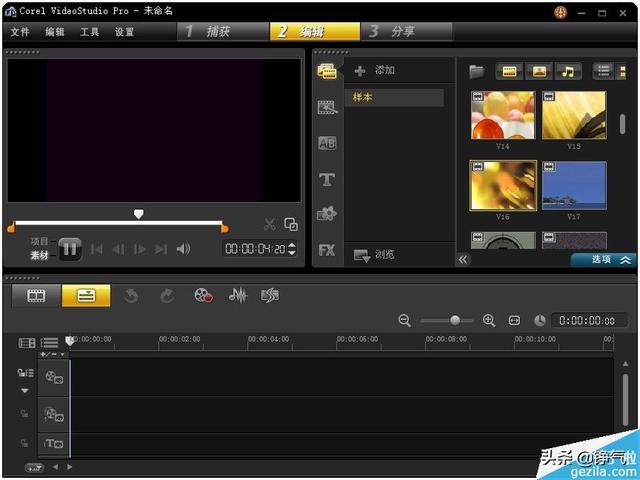Image resolution: width=640 pixels, height=480 pixels.
Task: Select the Title (T) library icon
Action: pyautogui.click(x=327, y=179)
